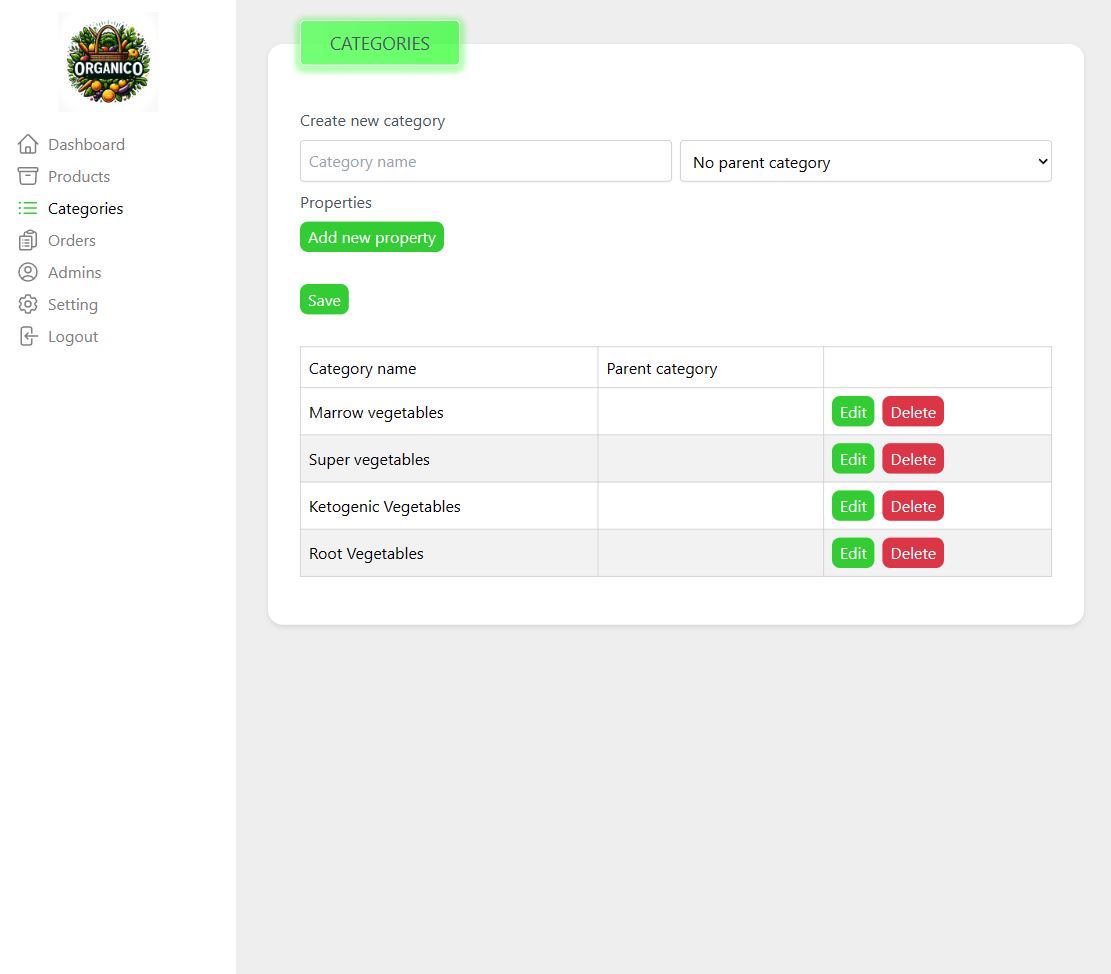The height and width of the screenshot is (974, 1111).
Task: Focus the Category name input field
Action: 485,161
